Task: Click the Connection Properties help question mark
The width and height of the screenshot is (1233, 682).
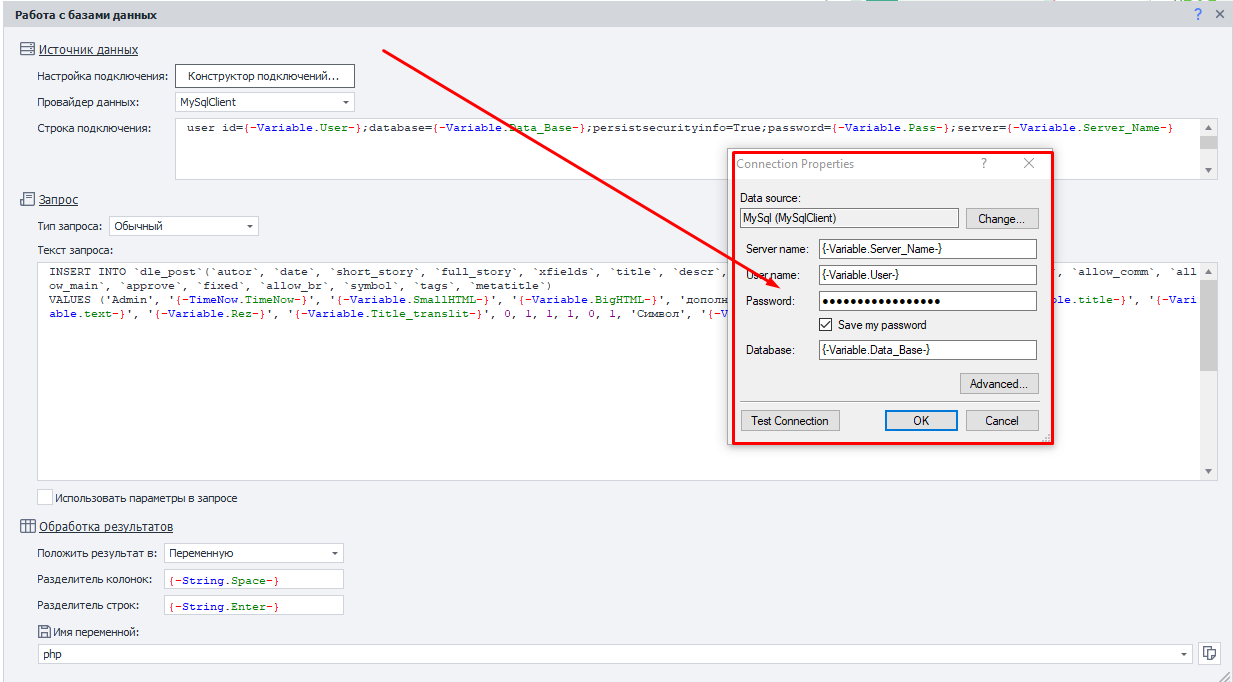Action: coord(983,163)
